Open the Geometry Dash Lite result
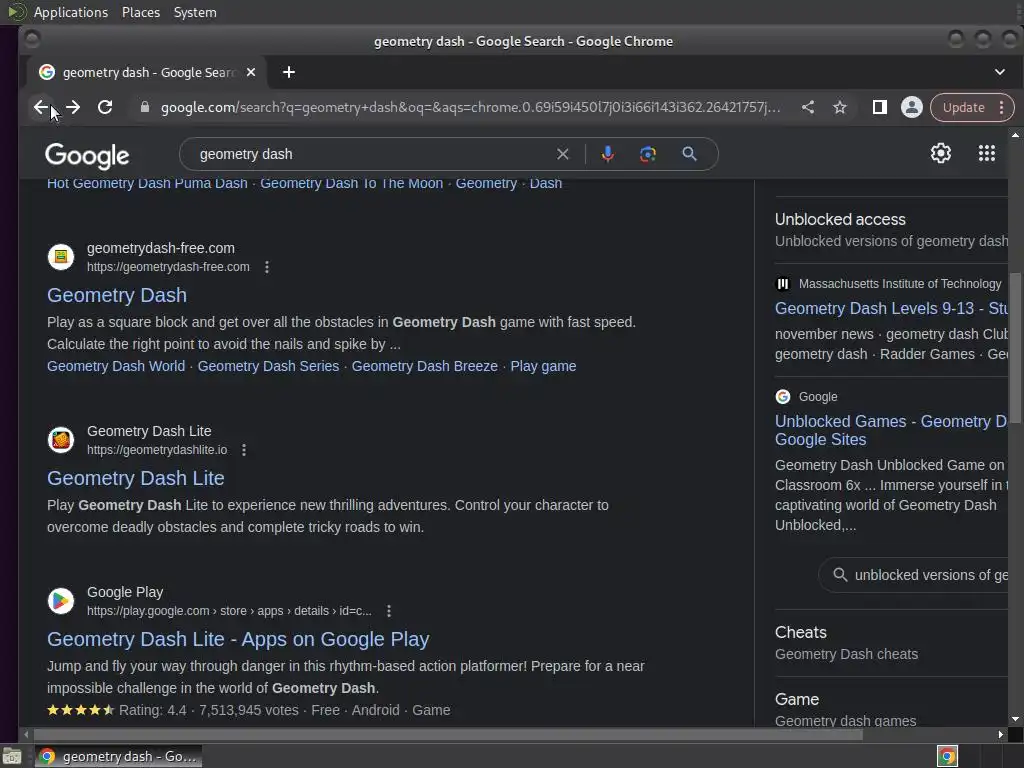This screenshot has width=1024, height=768. point(136,478)
